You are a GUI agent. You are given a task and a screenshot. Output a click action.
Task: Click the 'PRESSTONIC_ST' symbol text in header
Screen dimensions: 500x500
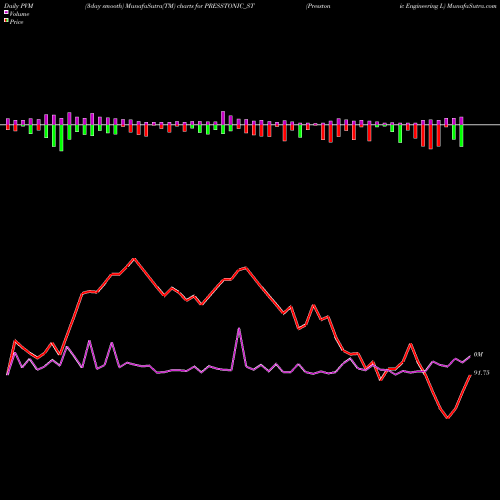[x=230, y=6]
